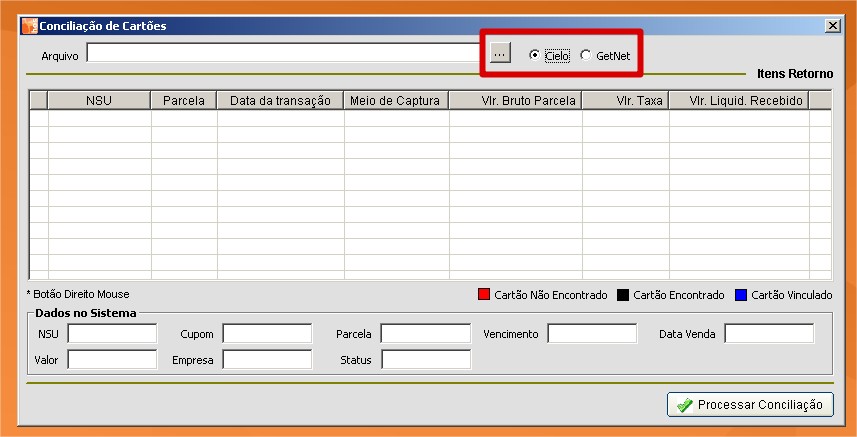Click Vlr. Liquid. Recebido column header

(739, 101)
